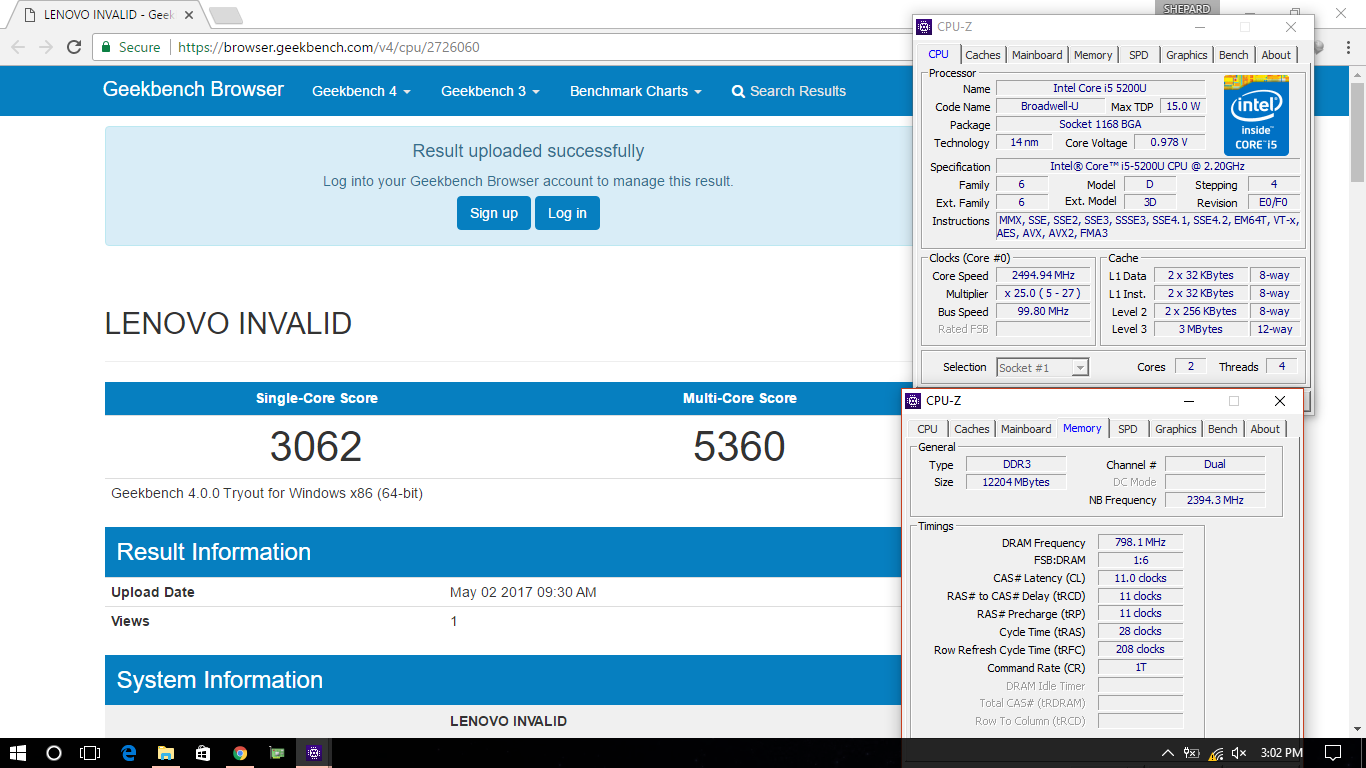The height and width of the screenshot is (768, 1366).
Task: Click the Sign up button
Action: pos(494,213)
